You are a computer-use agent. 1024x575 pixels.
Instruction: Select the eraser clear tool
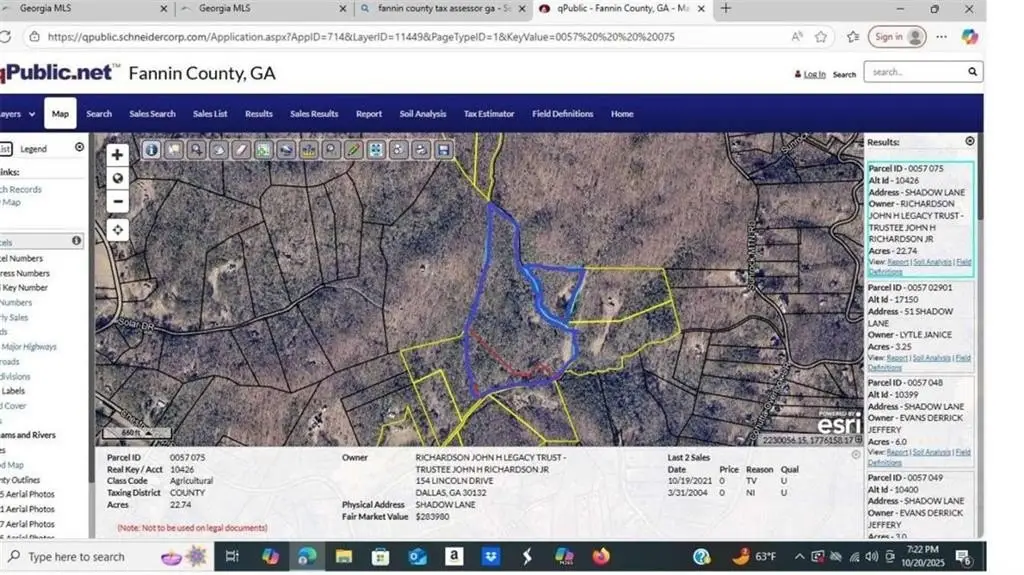[240, 150]
